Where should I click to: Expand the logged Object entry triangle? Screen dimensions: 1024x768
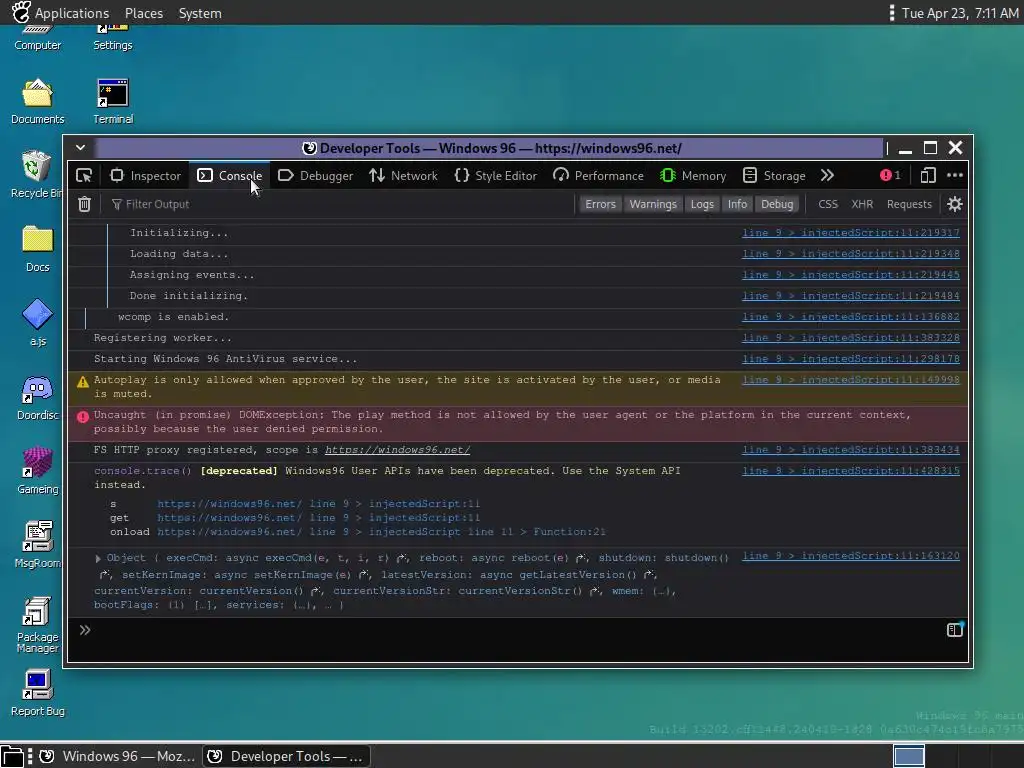click(x=98, y=558)
